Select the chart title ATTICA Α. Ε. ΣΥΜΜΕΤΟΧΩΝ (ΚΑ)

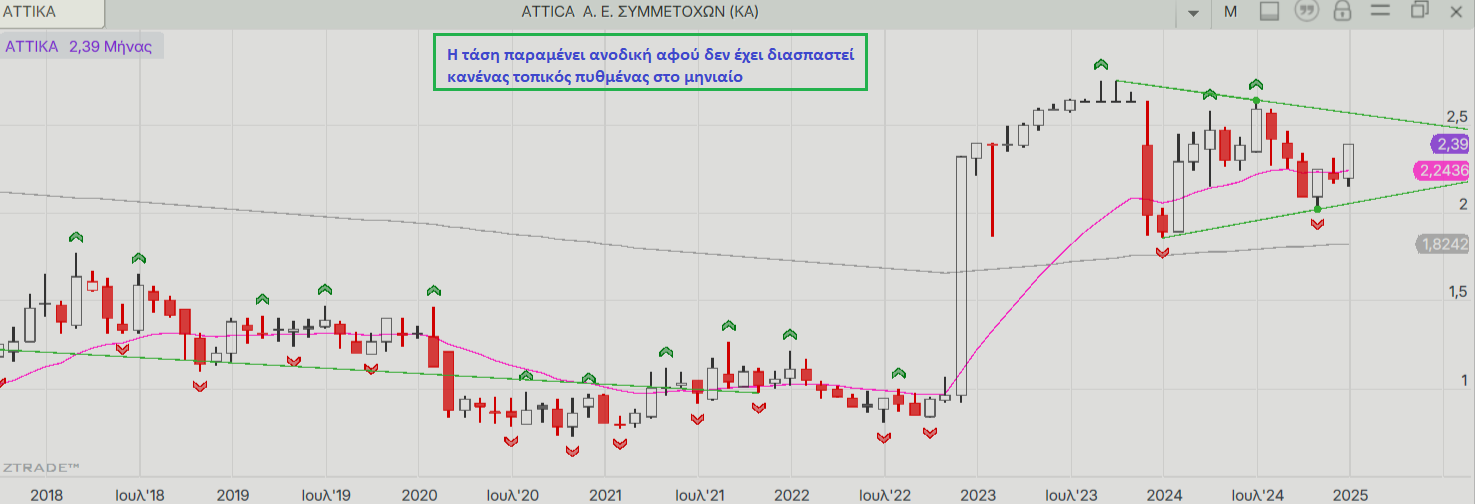click(640, 12)
